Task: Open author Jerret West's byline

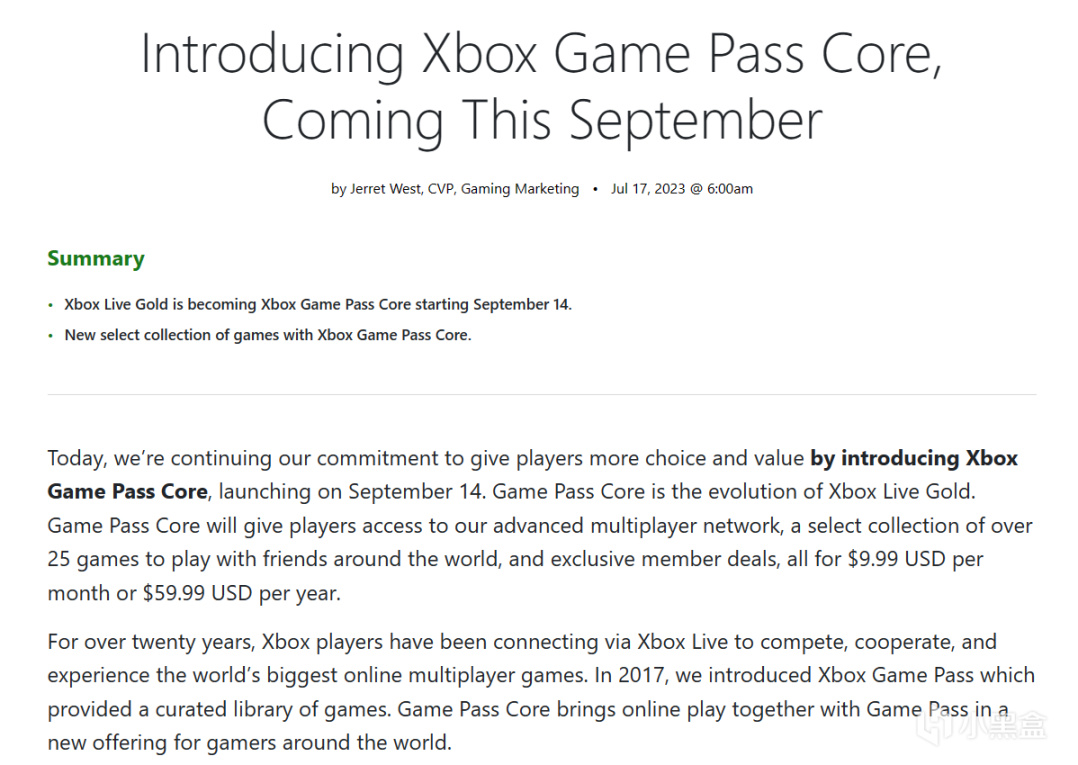Action: pyautogui.click(x=375, y=189)
